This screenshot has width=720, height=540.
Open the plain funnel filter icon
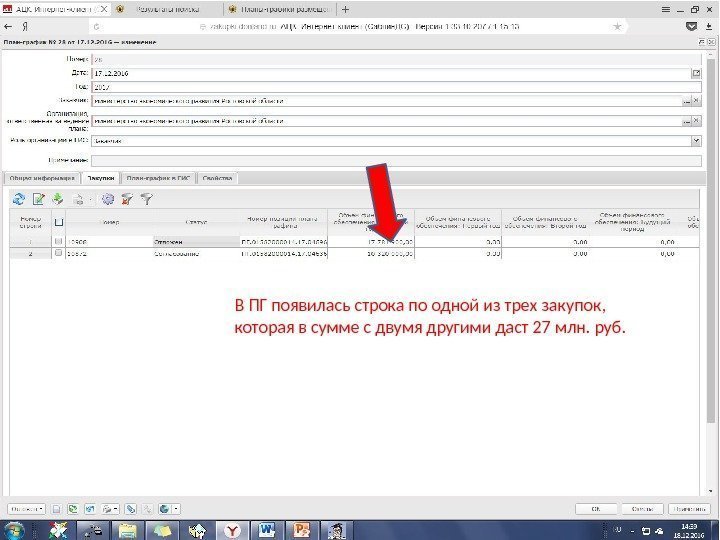pos(146,199)
